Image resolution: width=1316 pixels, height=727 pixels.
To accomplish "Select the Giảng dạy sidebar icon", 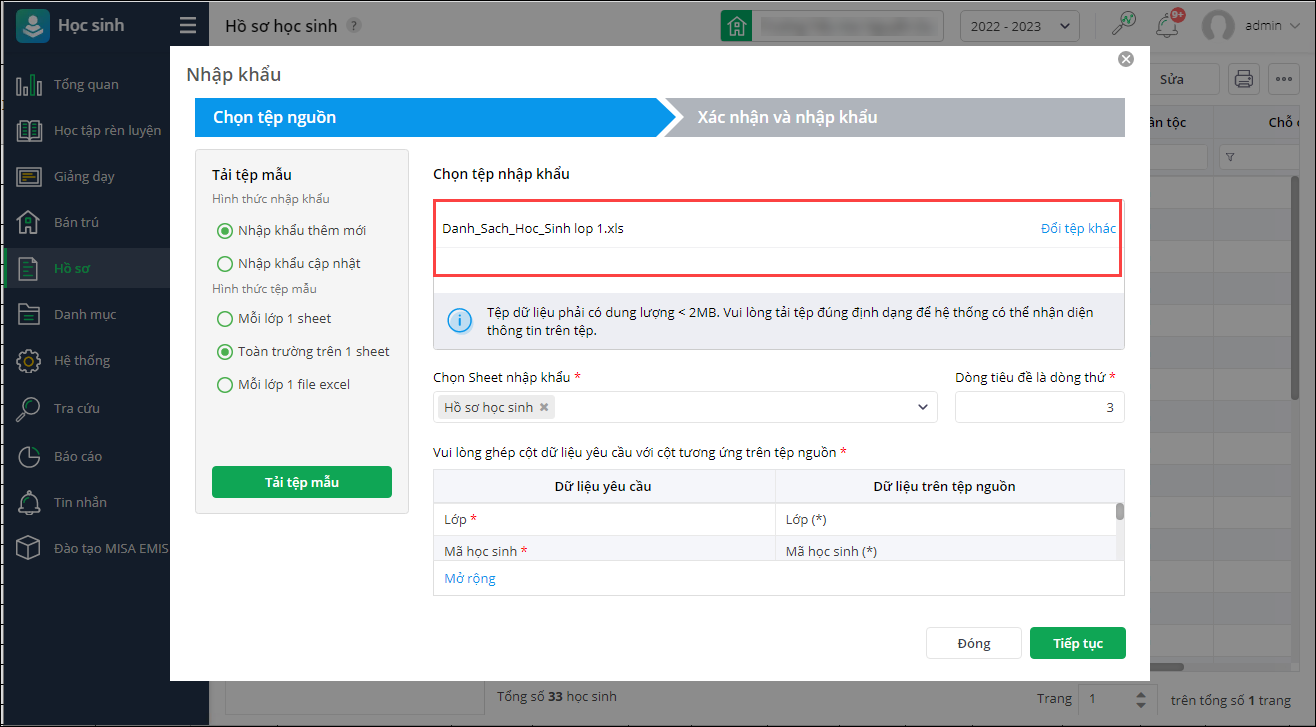I will coord(29,176).
